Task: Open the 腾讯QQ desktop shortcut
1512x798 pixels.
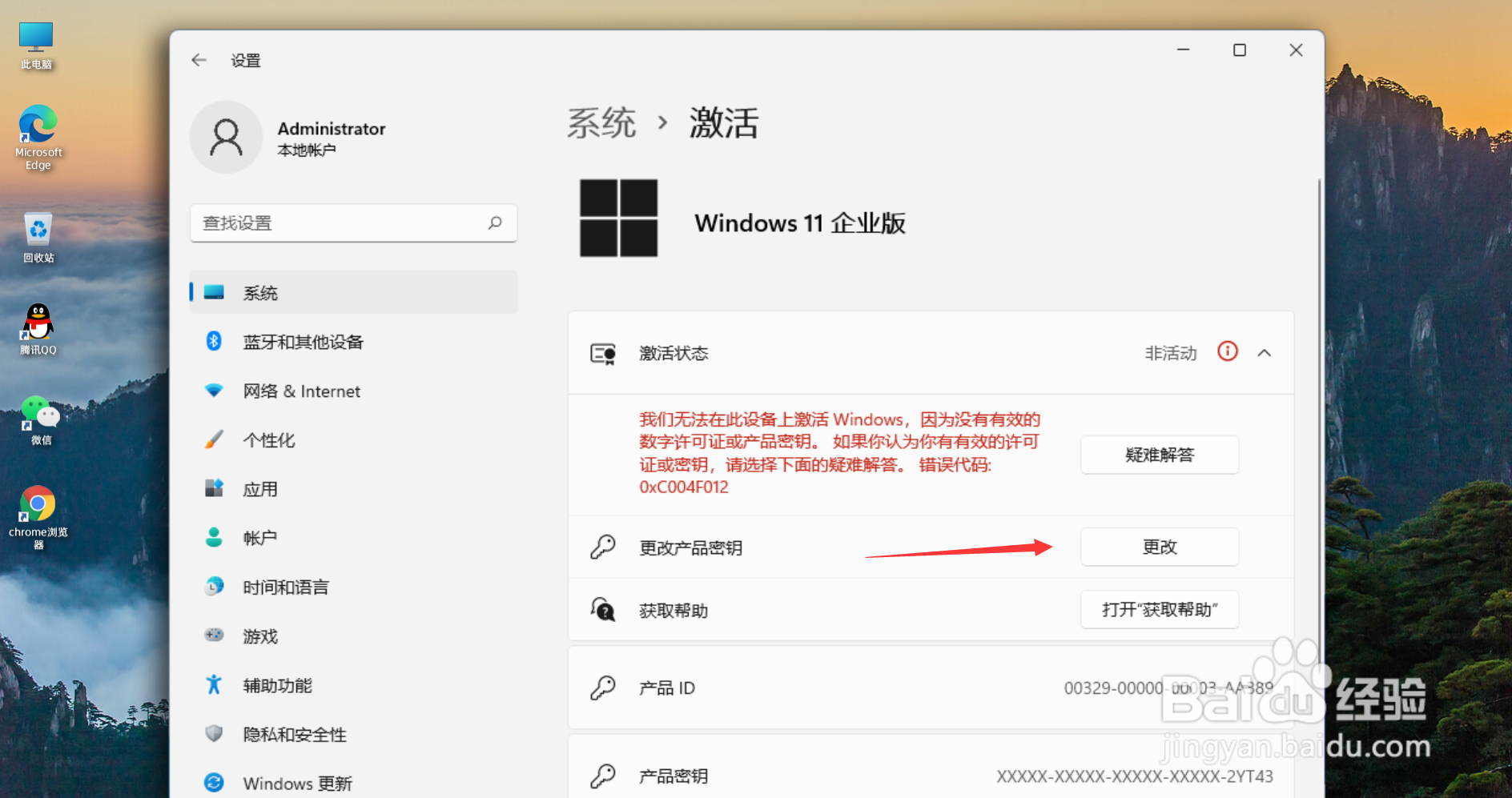Action: click(38, 329)
